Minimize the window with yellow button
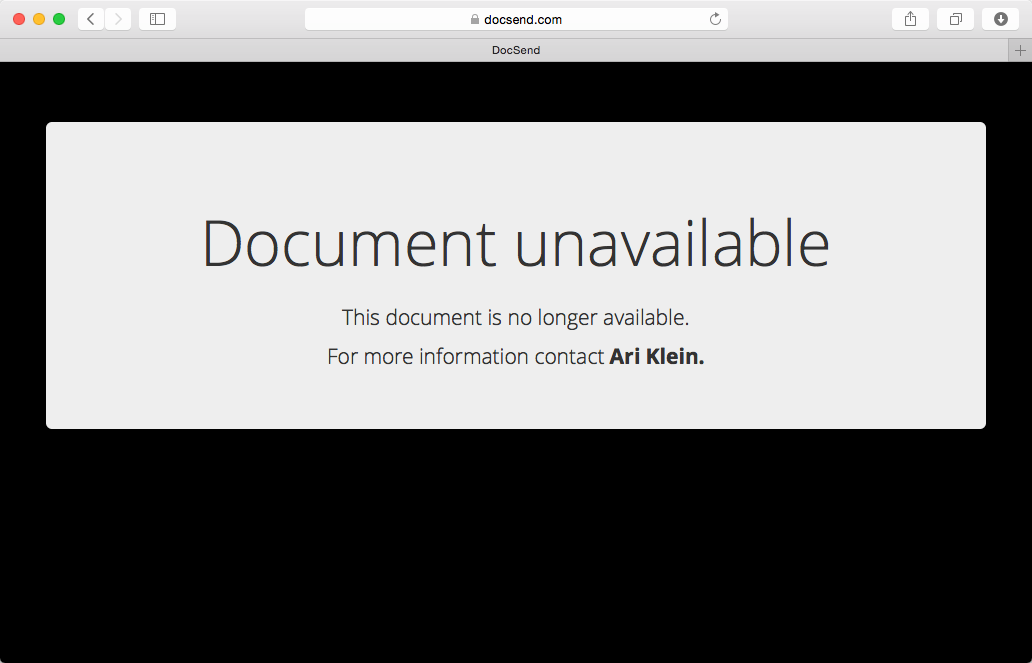This screenshot has width=1032, height=663. coord(39,19)
